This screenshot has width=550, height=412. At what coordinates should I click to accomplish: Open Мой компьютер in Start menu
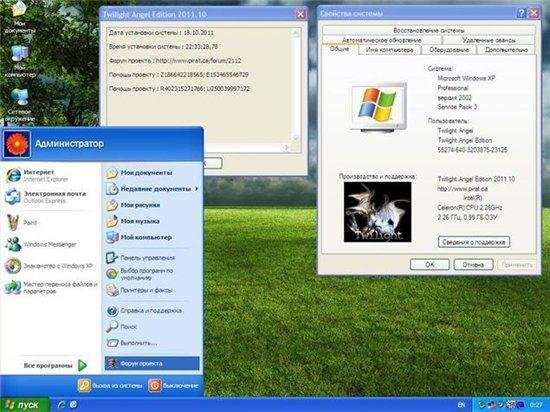click(140, 237)
